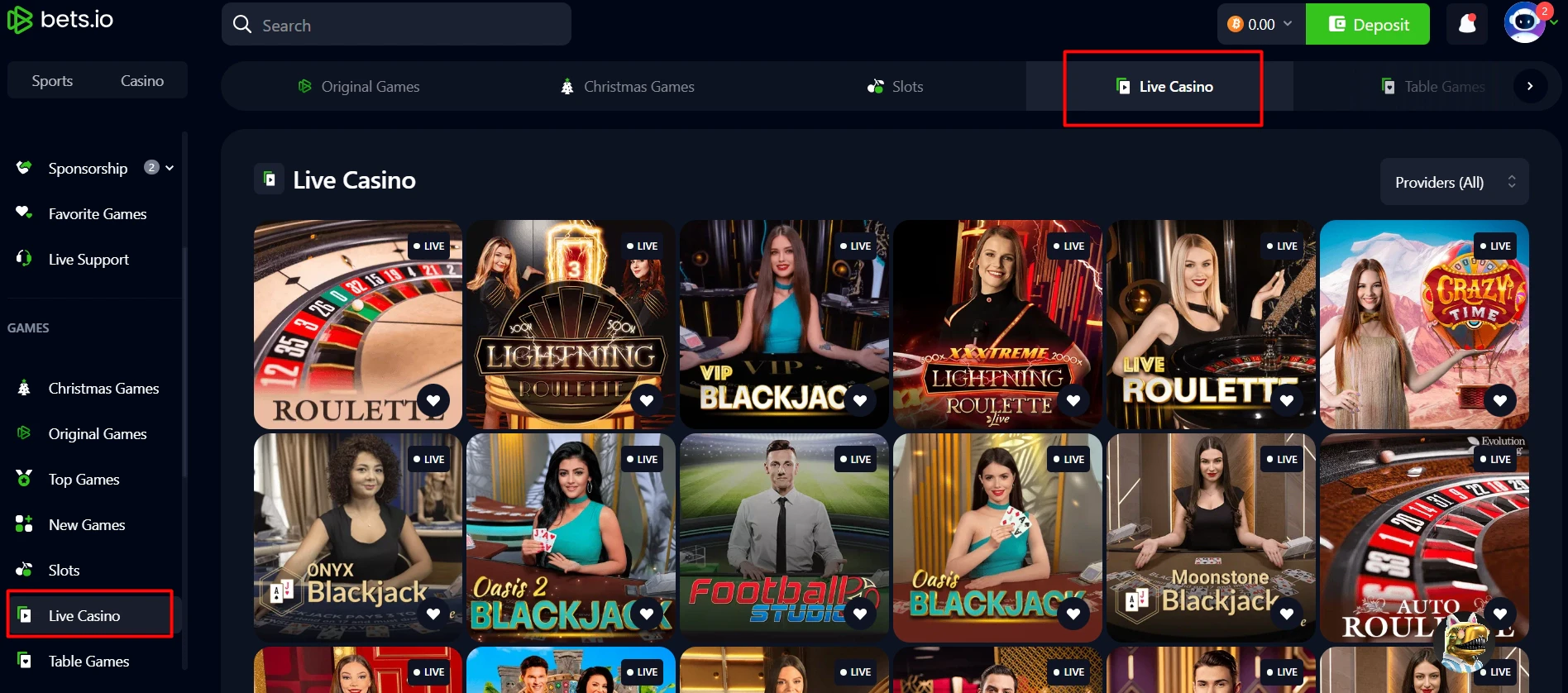Open the Crazy Time game thumbnail
1568x693 pixels.
click(x=1424, y=324)
